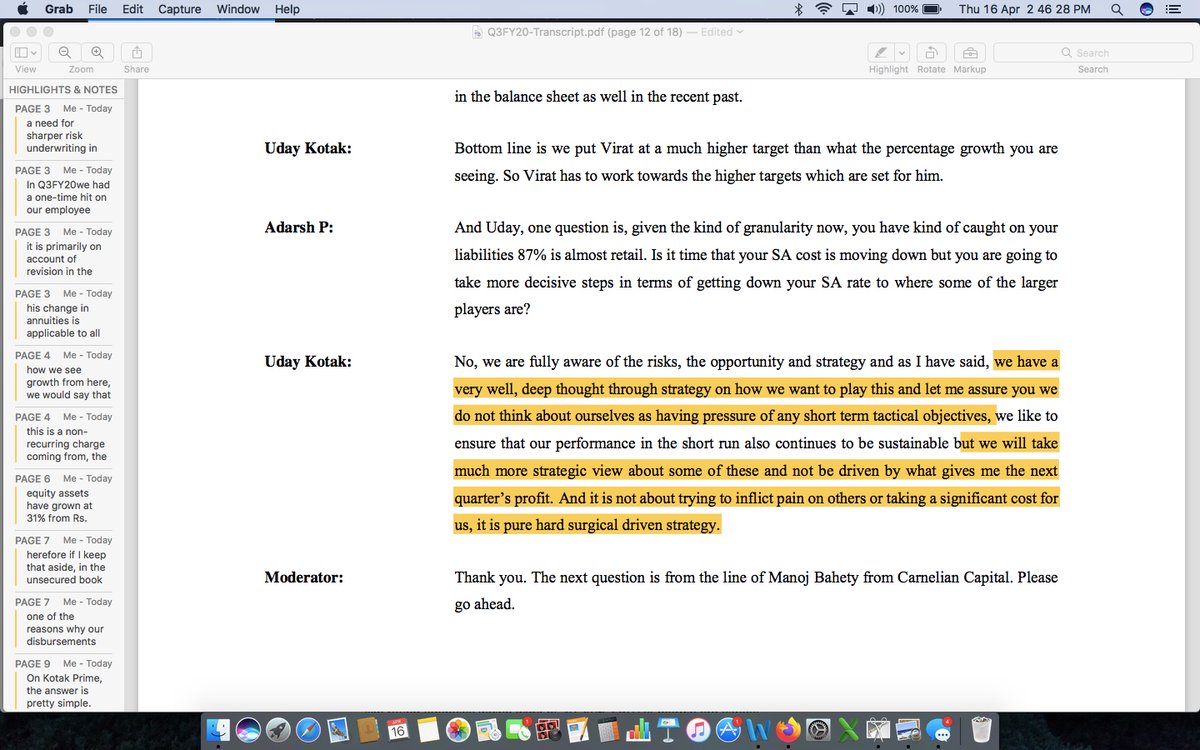Viewport: 1200px width, 750px height.
Task: Open the File menu
Action: [x=98, y=9]
